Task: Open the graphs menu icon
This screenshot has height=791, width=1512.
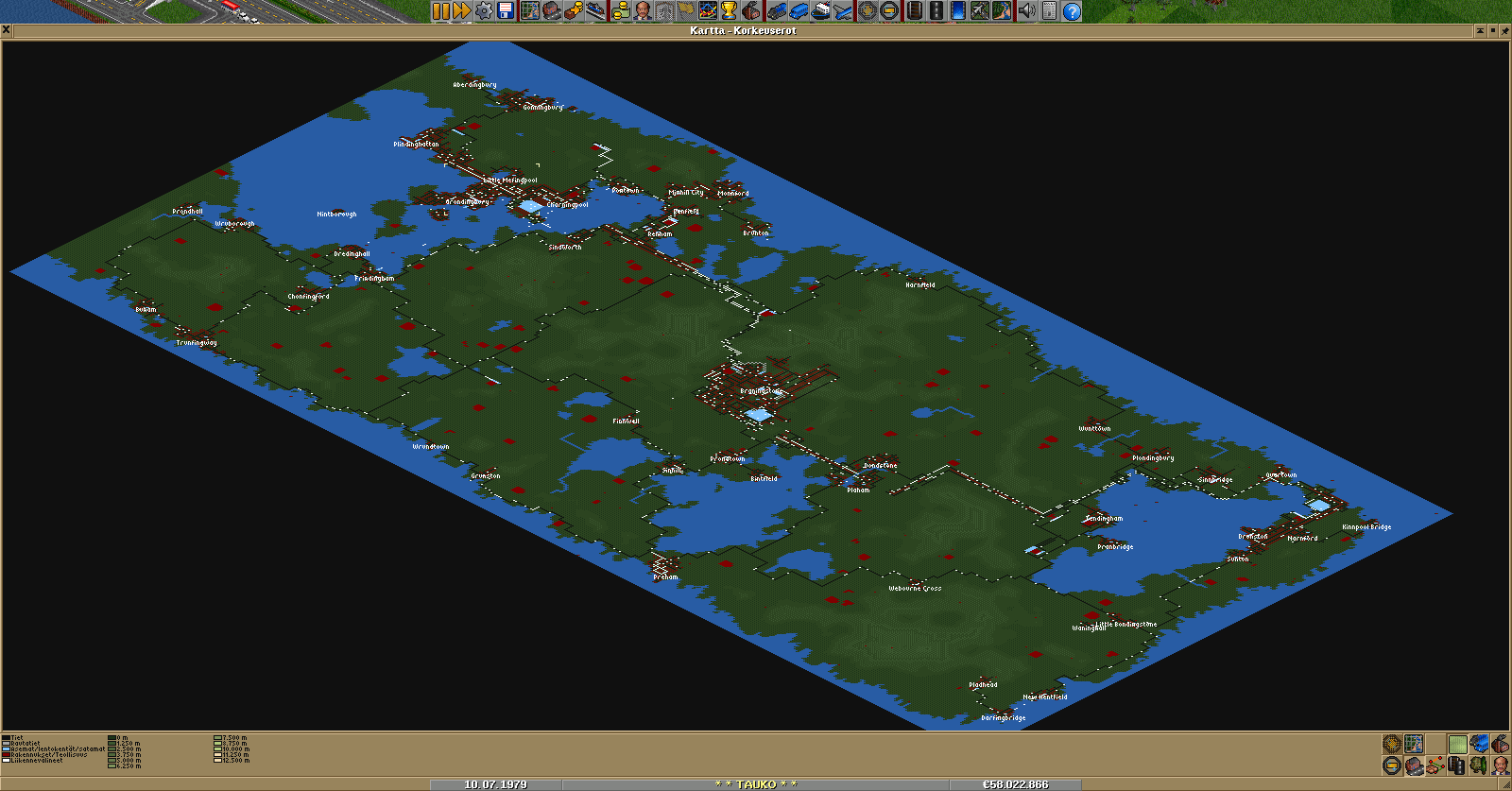Action: tap(708, 11)
